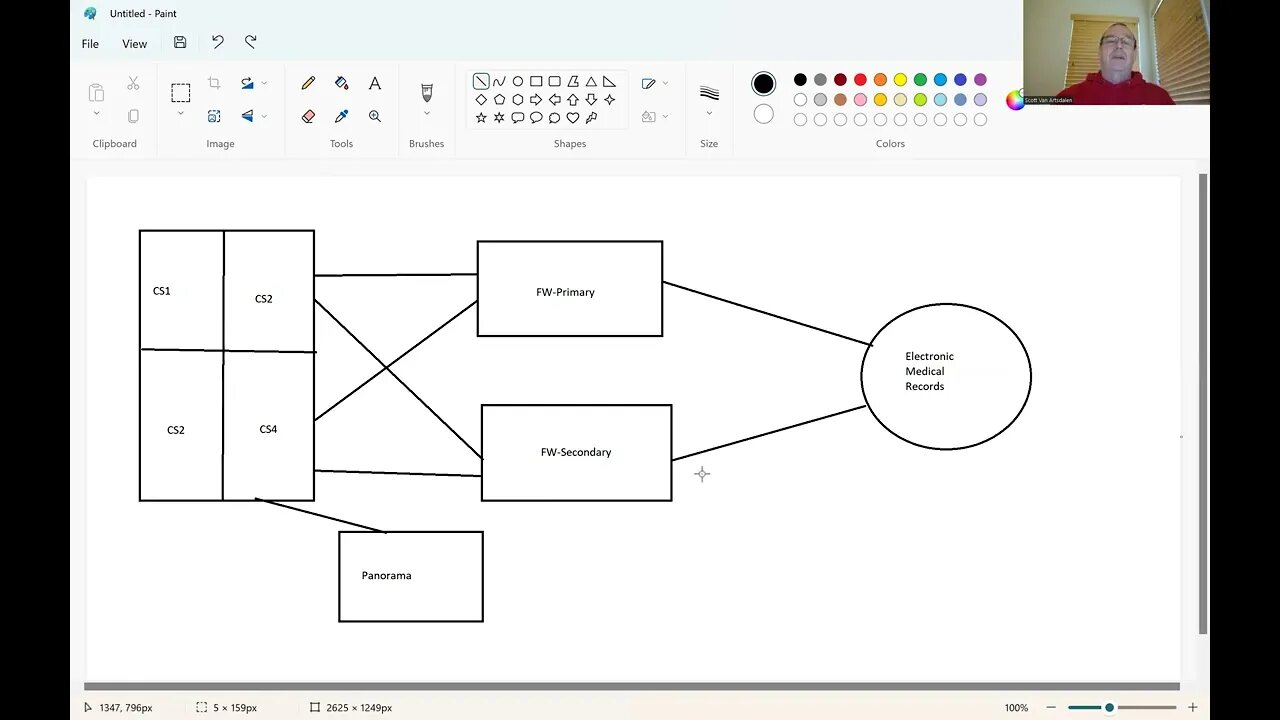Click the FW-Secondary label on canvas
Image resolution: width=1280 pixels, height=720 pixels.
576,452
